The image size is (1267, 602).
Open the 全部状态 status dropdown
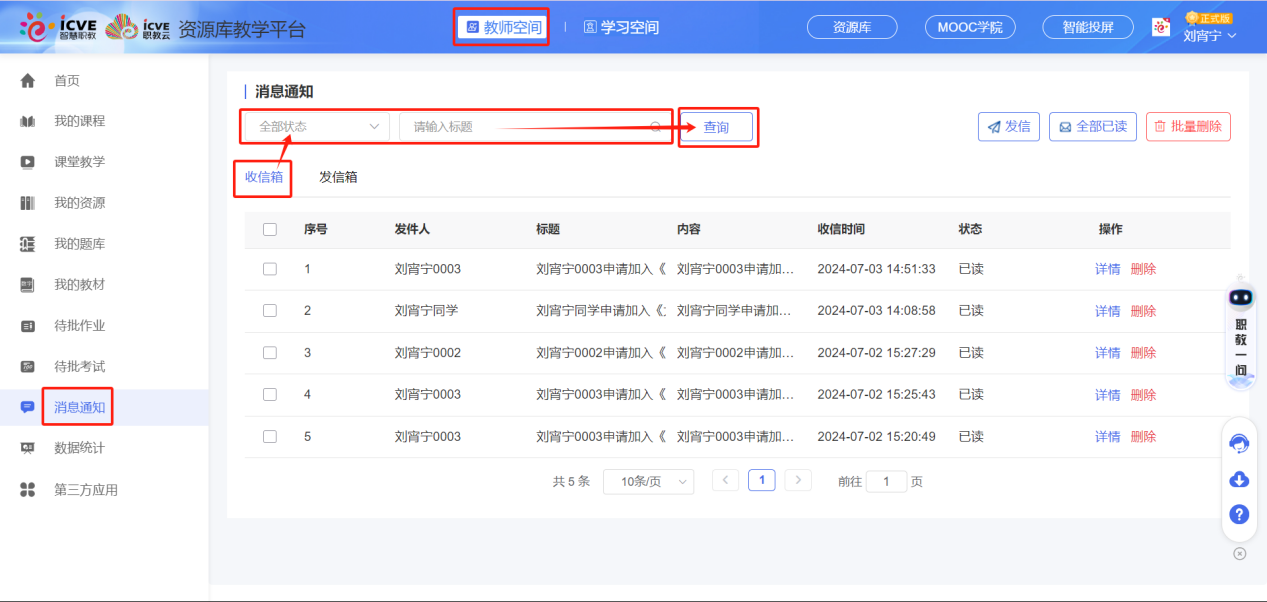tap(315, 126)
